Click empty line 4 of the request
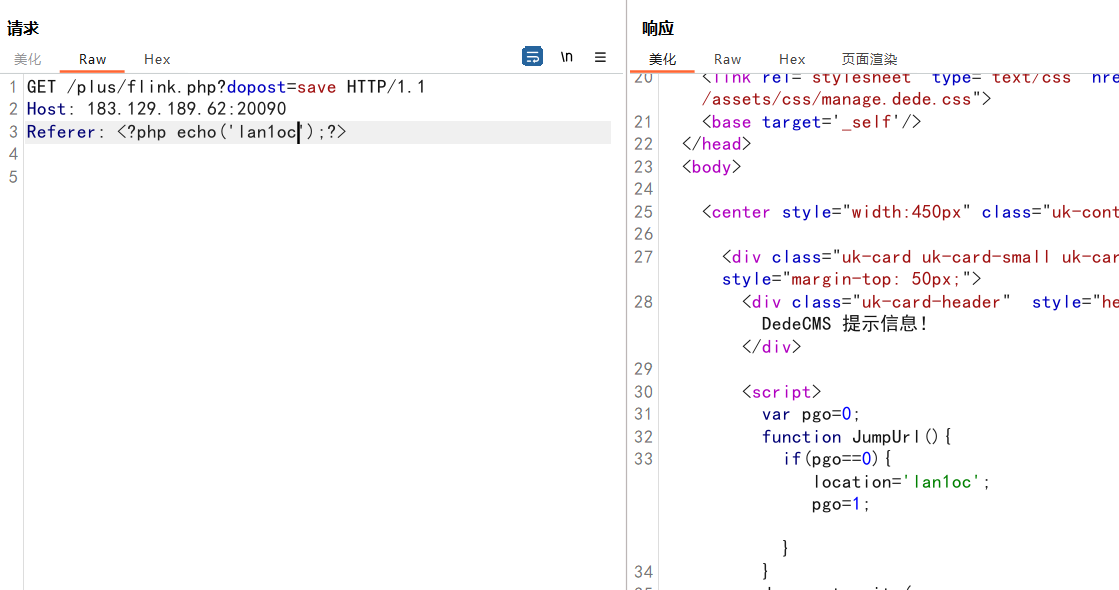 click(x=300, y=154)
